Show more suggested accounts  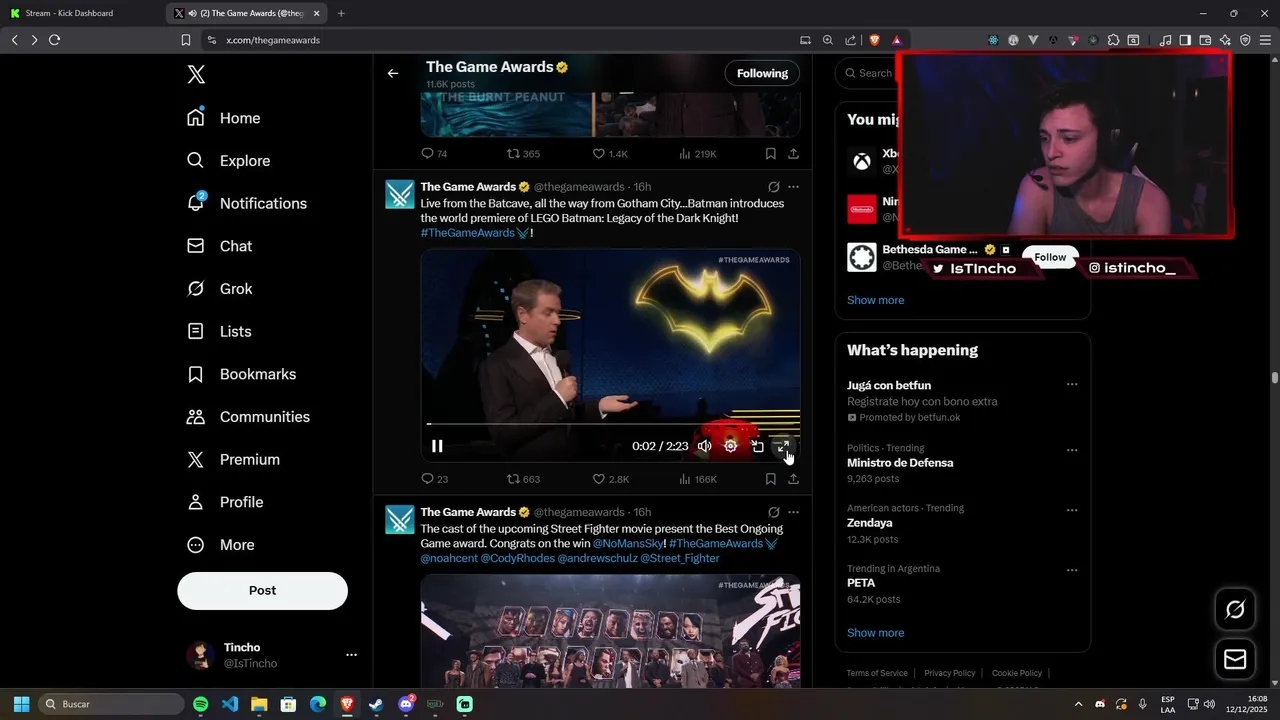coord(875,300)
